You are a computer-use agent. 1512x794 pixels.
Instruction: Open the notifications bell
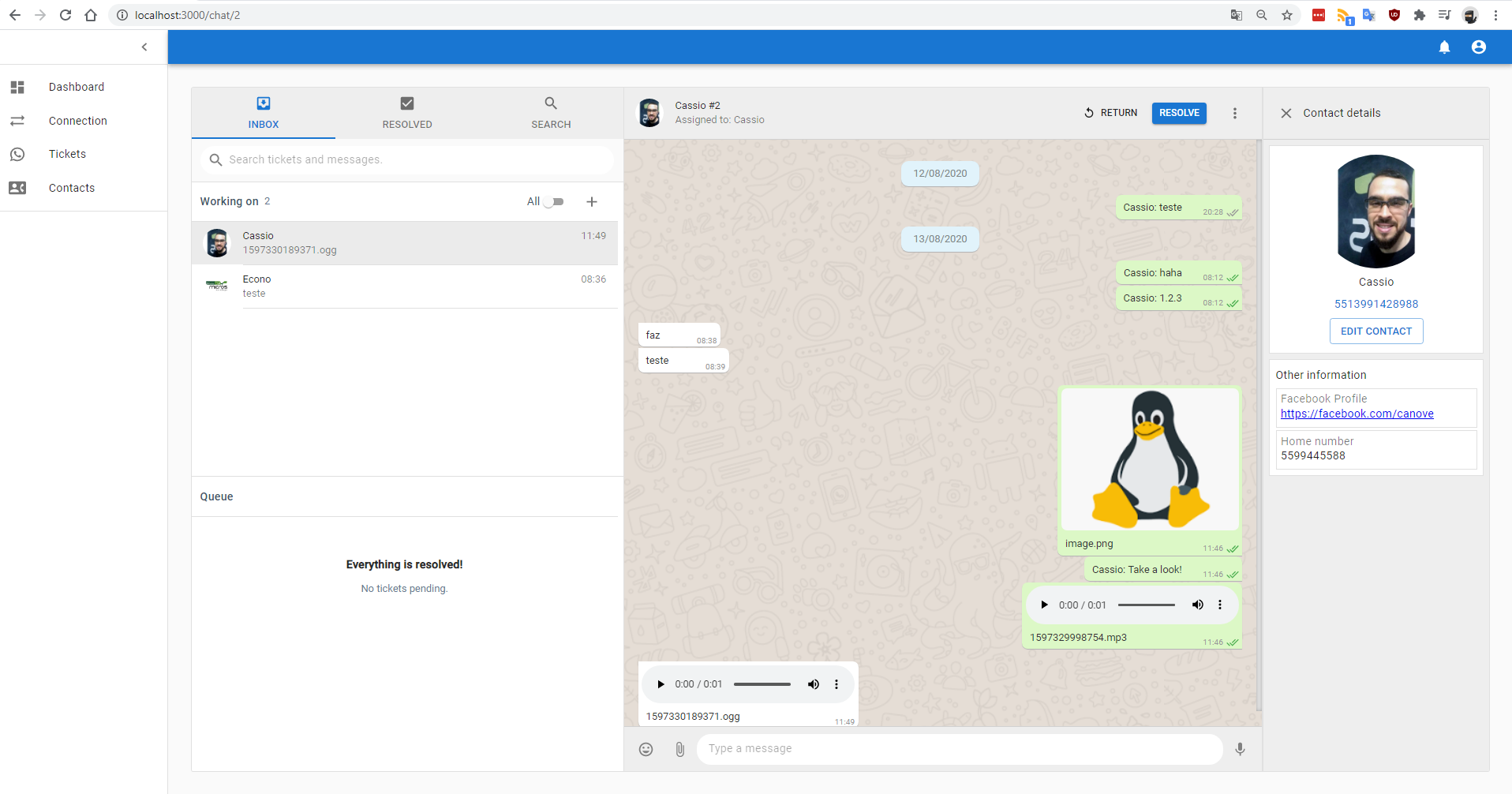click(1444, 47)
